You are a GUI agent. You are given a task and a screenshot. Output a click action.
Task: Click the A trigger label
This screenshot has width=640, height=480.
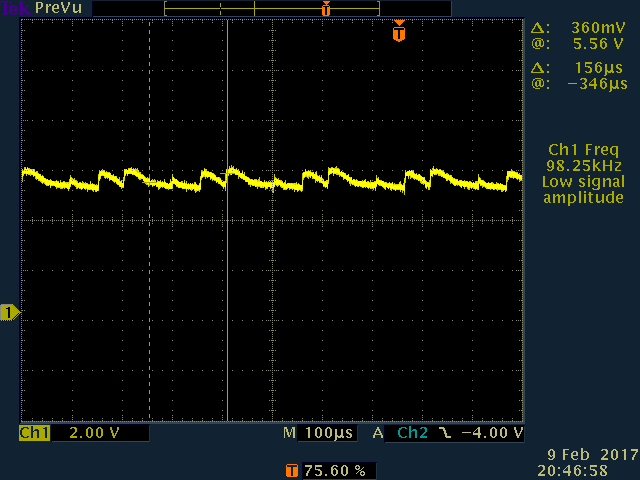pos(378,433)
